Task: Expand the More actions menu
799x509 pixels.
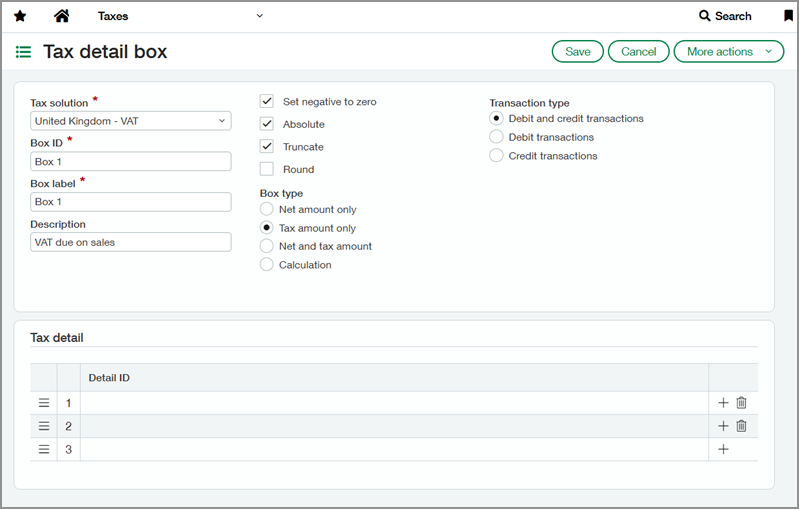Action: coord(728,52)
